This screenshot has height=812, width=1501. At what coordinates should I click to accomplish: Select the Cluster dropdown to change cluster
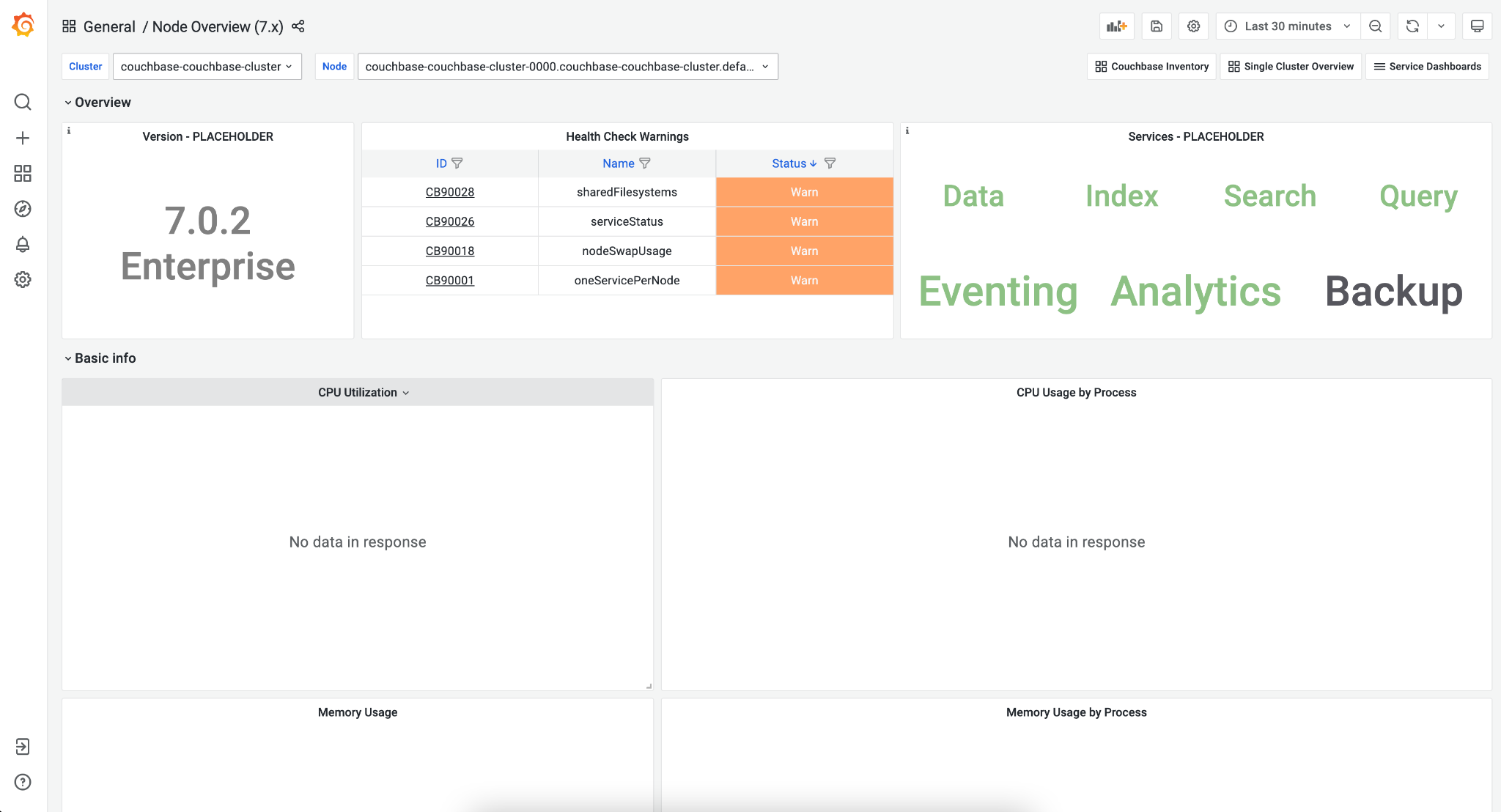[x=205, y=67]
